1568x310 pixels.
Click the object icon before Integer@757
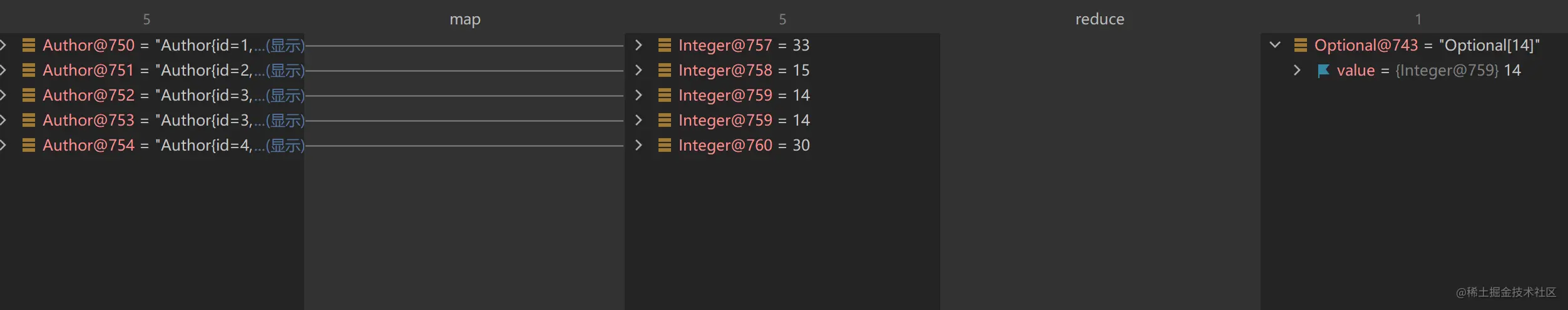pos(664,45)
